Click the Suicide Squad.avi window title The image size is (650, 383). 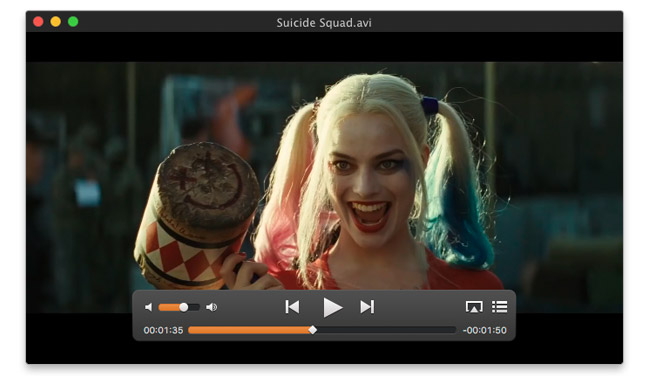tap(324, 22)
